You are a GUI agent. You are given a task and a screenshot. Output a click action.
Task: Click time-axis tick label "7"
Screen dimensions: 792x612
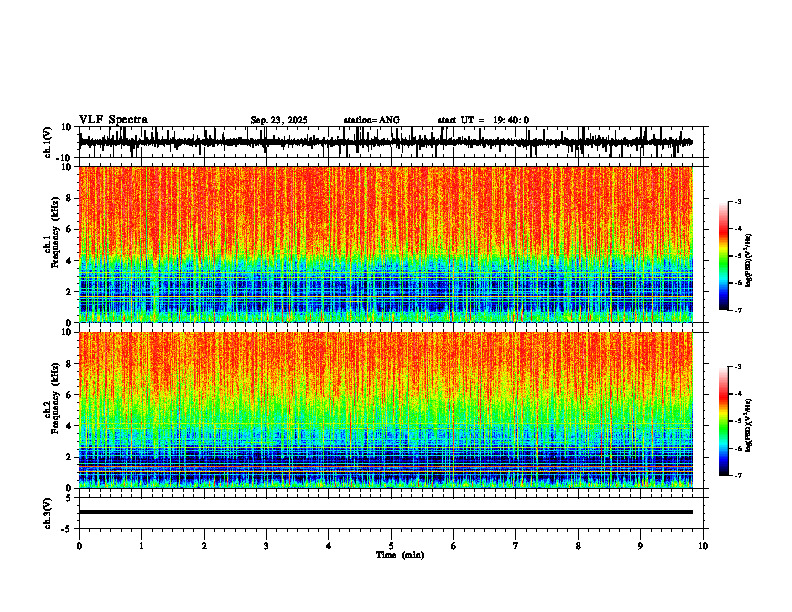click(x=516, y=546)
